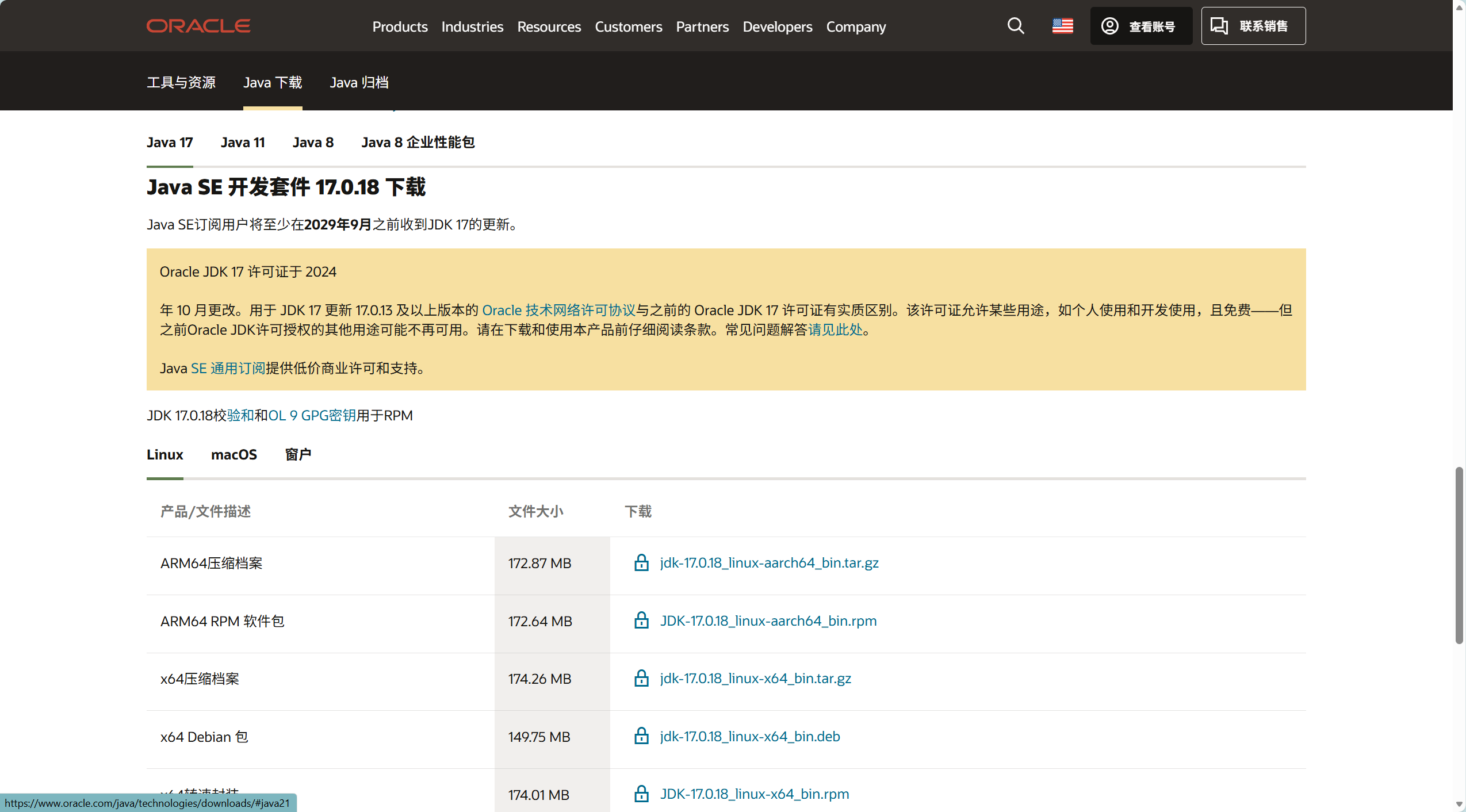Click the search magnifier icon
The width and height of the screenshot is (1466, 812).
click(x=1016, y=26)
